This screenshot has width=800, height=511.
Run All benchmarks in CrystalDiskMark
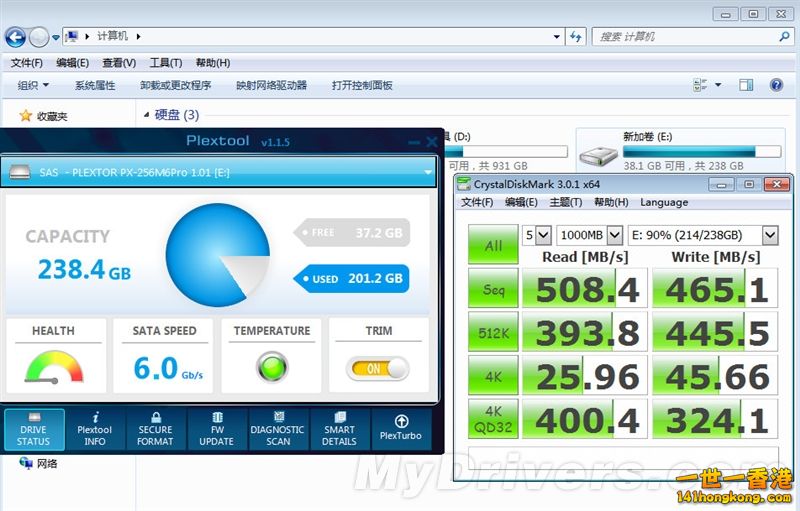[x=493, y=245]
